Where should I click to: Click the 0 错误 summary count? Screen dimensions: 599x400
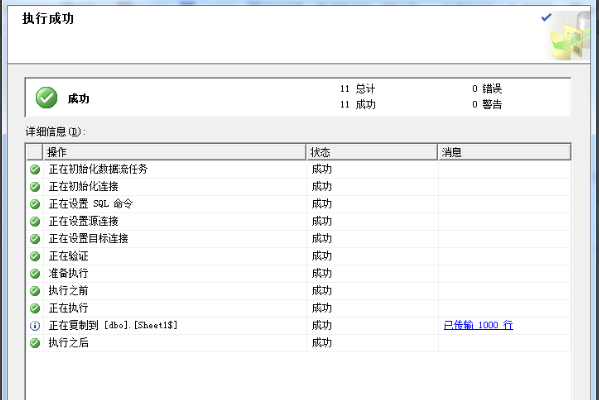(x=487, y=89)
